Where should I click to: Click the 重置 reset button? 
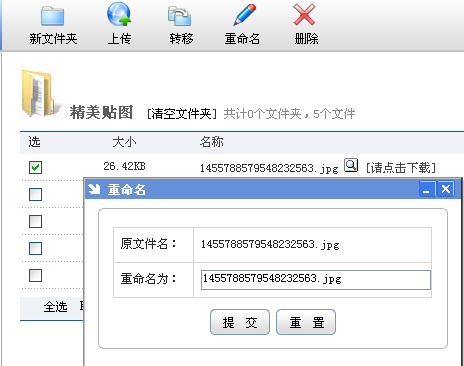point(306,322)
